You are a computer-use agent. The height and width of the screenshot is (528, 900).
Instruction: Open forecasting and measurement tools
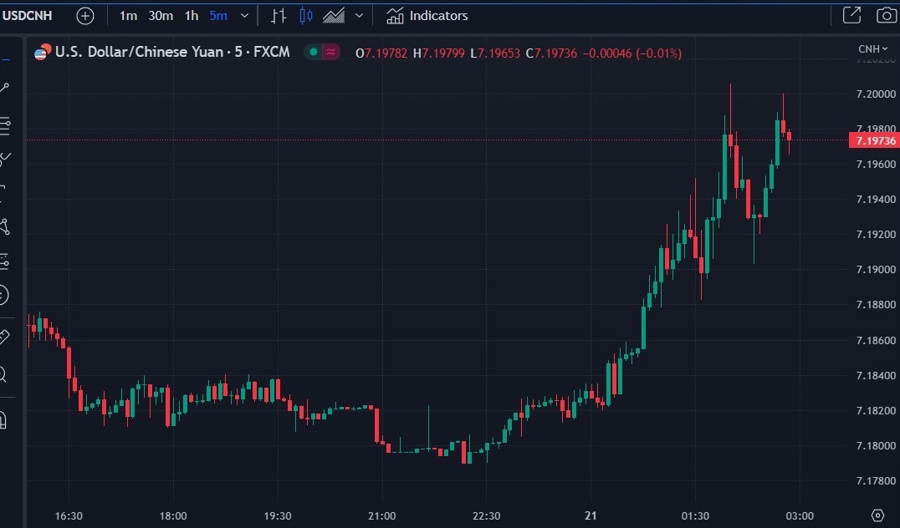tap(5, 262)
